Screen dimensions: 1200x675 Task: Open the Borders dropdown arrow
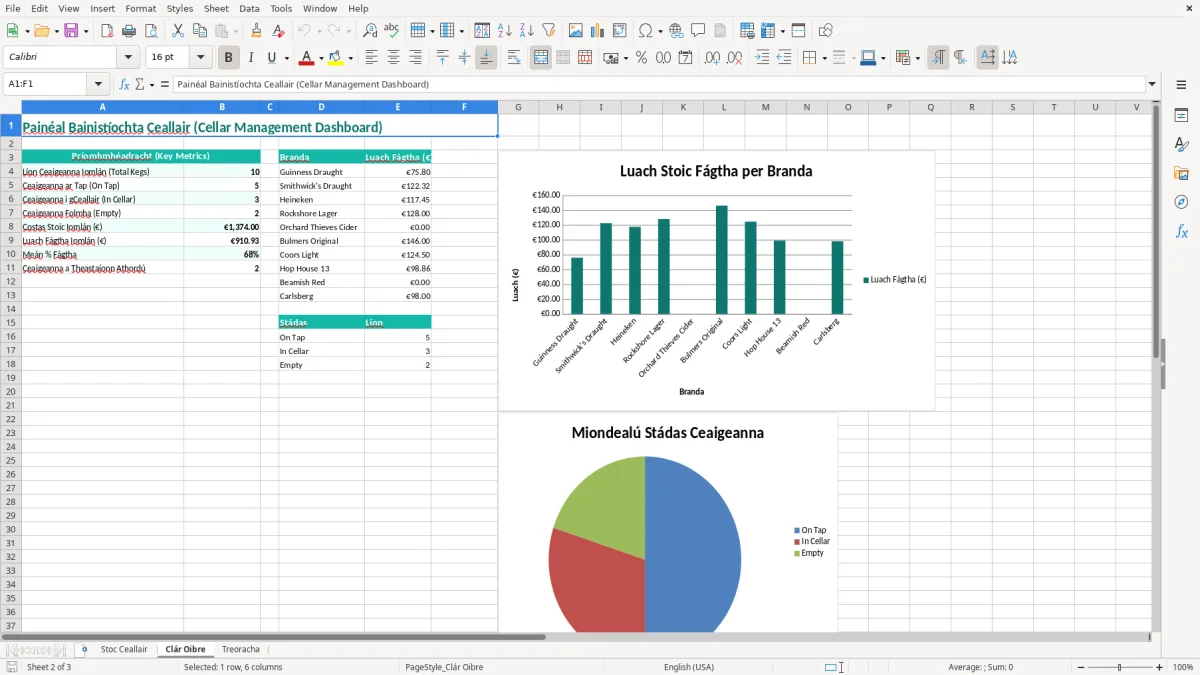[823, 58]
